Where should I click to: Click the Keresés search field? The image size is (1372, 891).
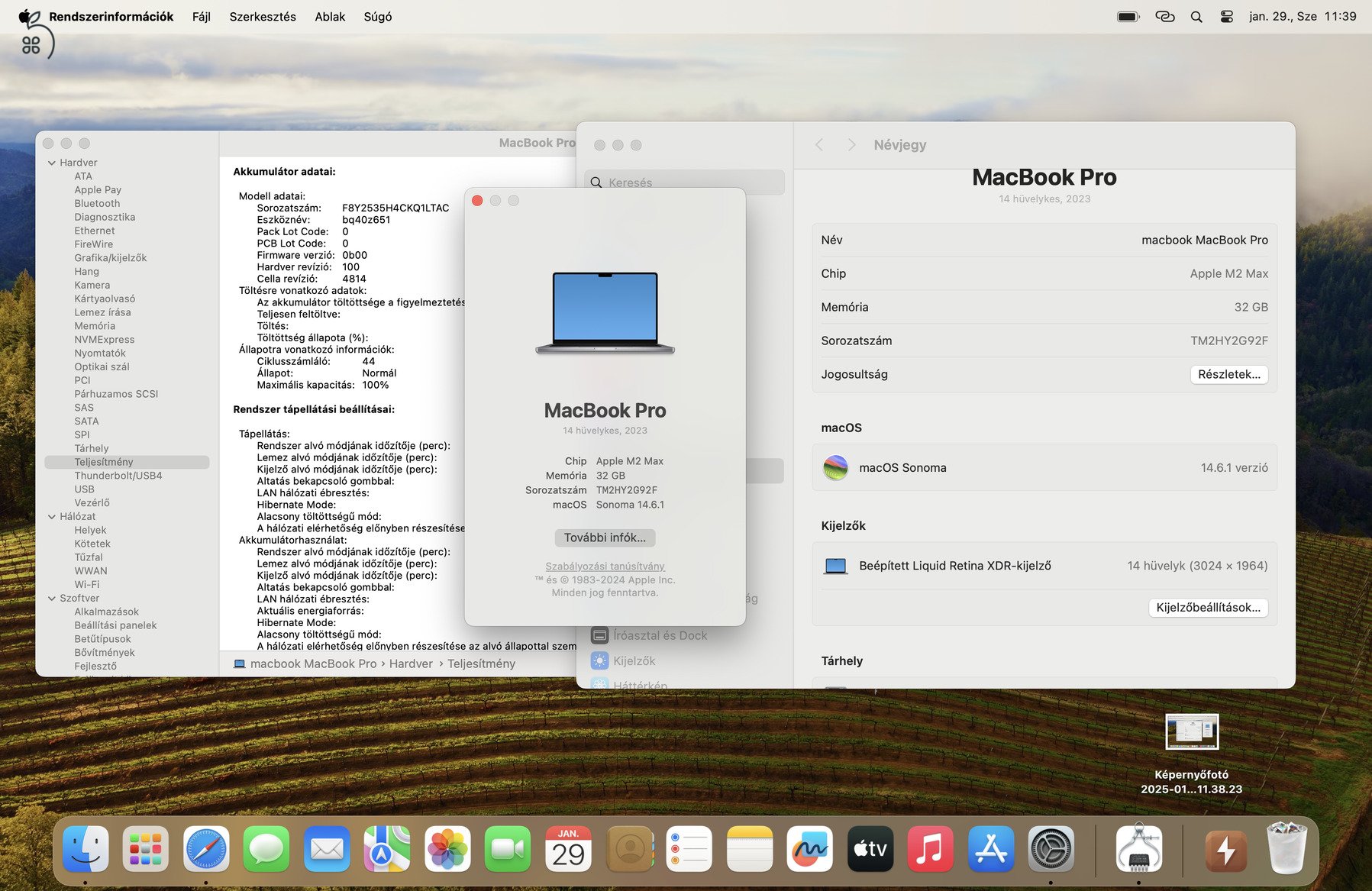point(685,182)
